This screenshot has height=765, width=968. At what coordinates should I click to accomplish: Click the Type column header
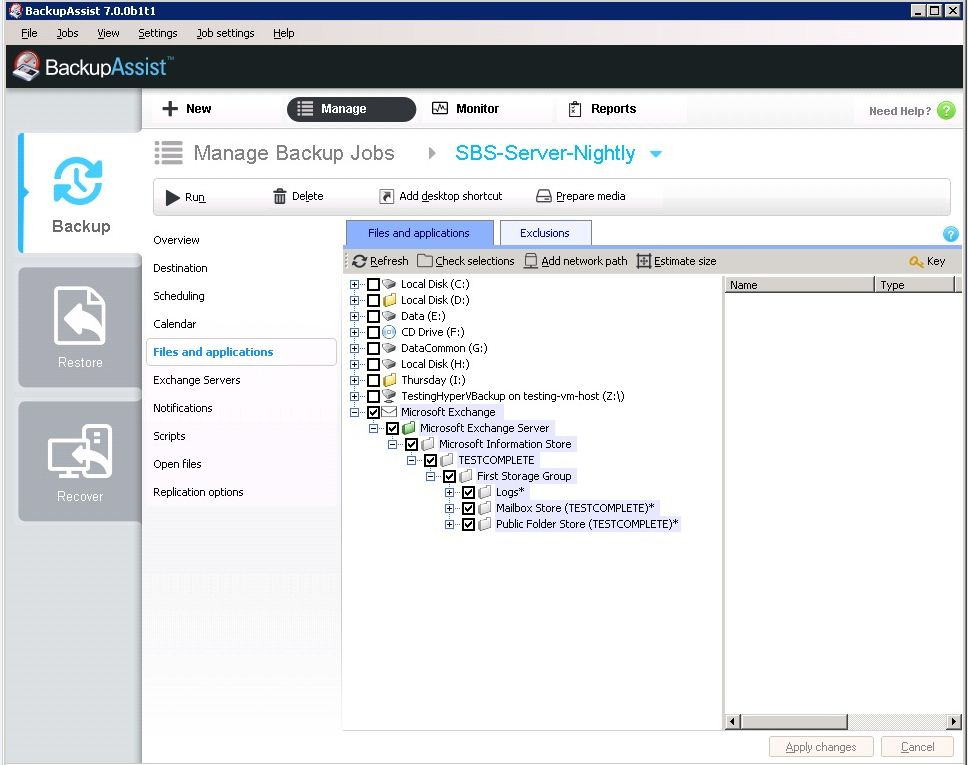pos(915,285)
